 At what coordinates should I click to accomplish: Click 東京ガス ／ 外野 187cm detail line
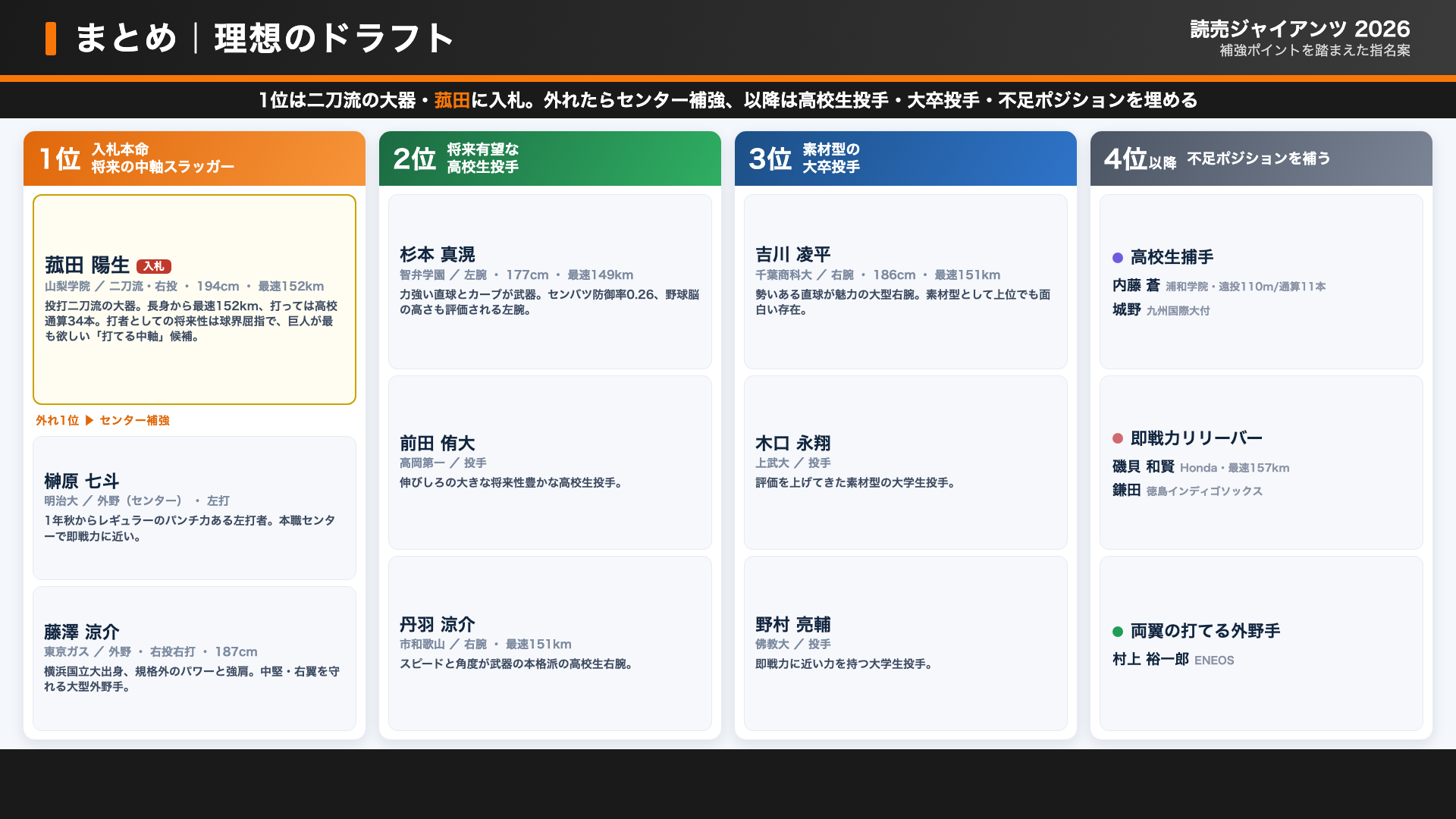[151, 651]
